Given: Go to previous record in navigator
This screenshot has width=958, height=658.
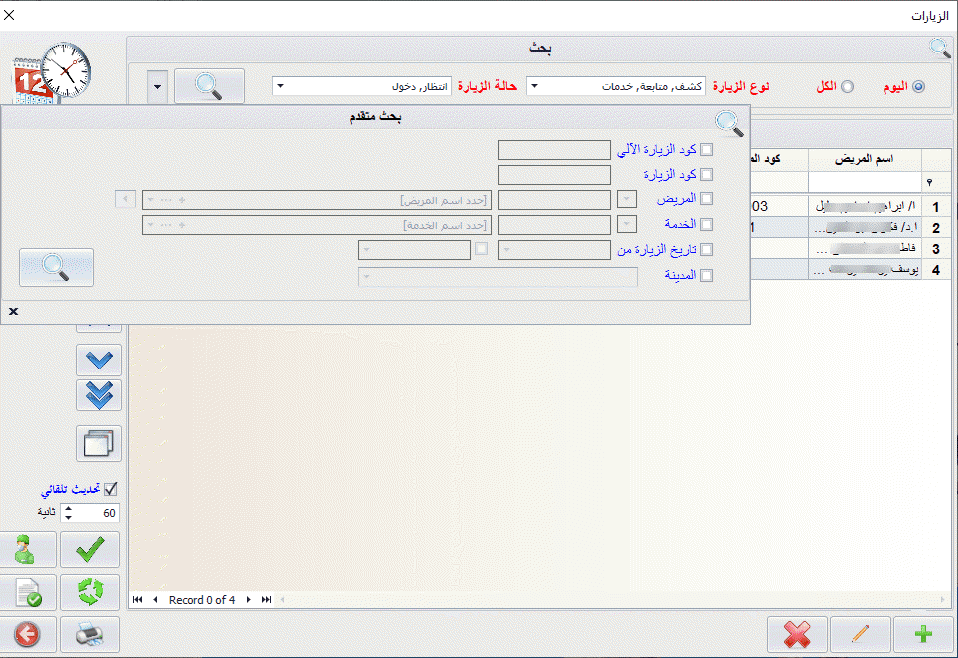Looking at the screenshot, I should pyautogui.click(x=155, y=600).
